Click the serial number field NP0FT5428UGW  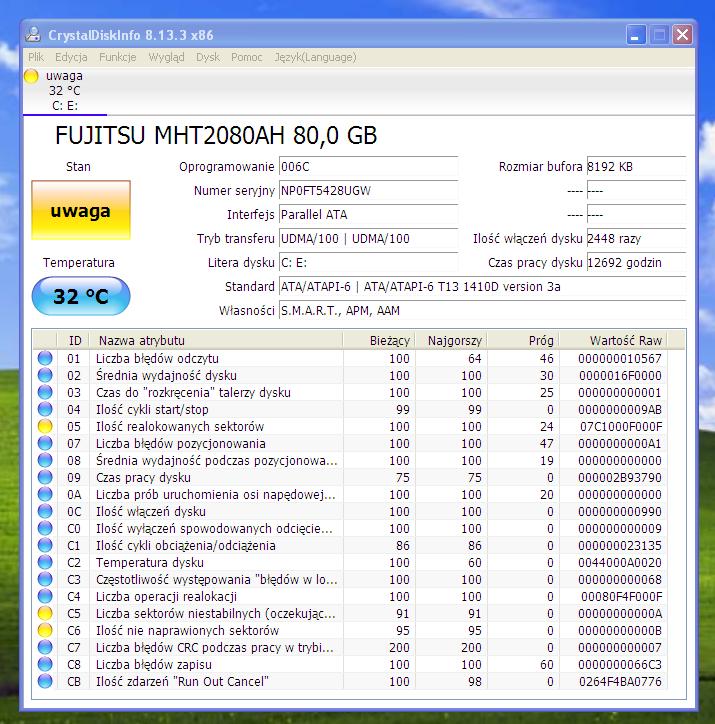click(368, 191)
